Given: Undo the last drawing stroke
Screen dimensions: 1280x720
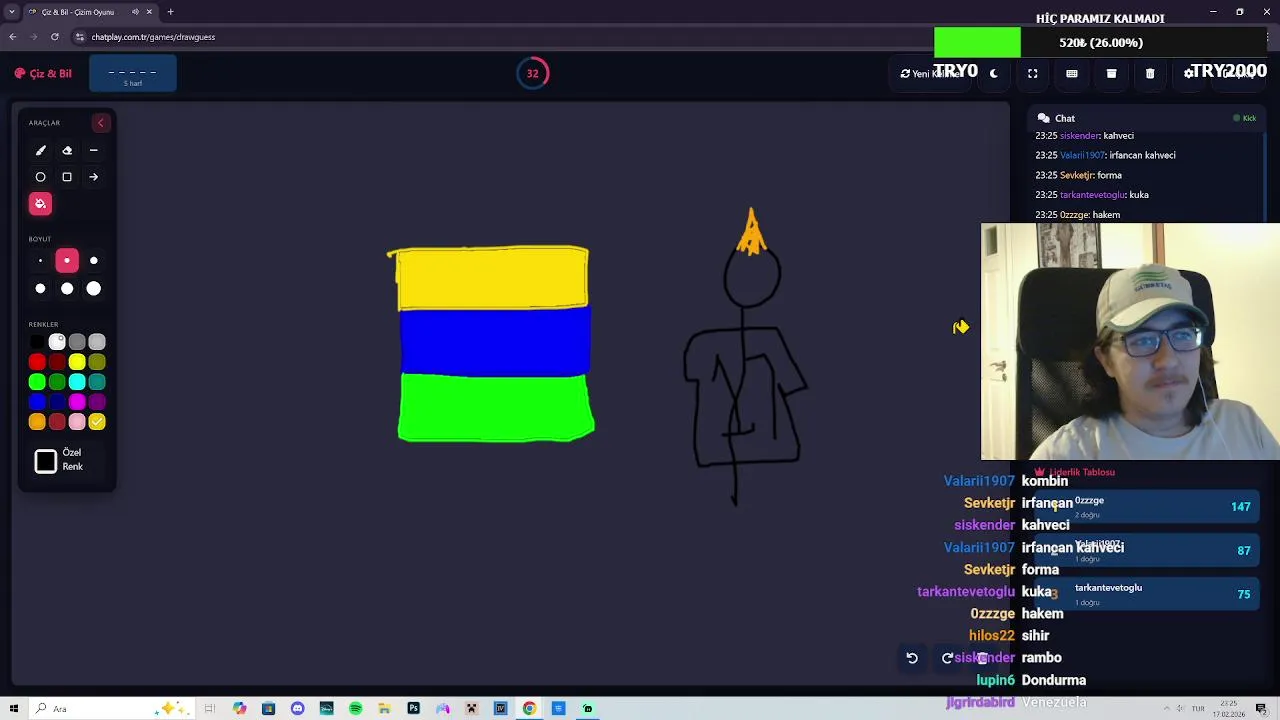Looking at the screenshot, I should point(912,658).
